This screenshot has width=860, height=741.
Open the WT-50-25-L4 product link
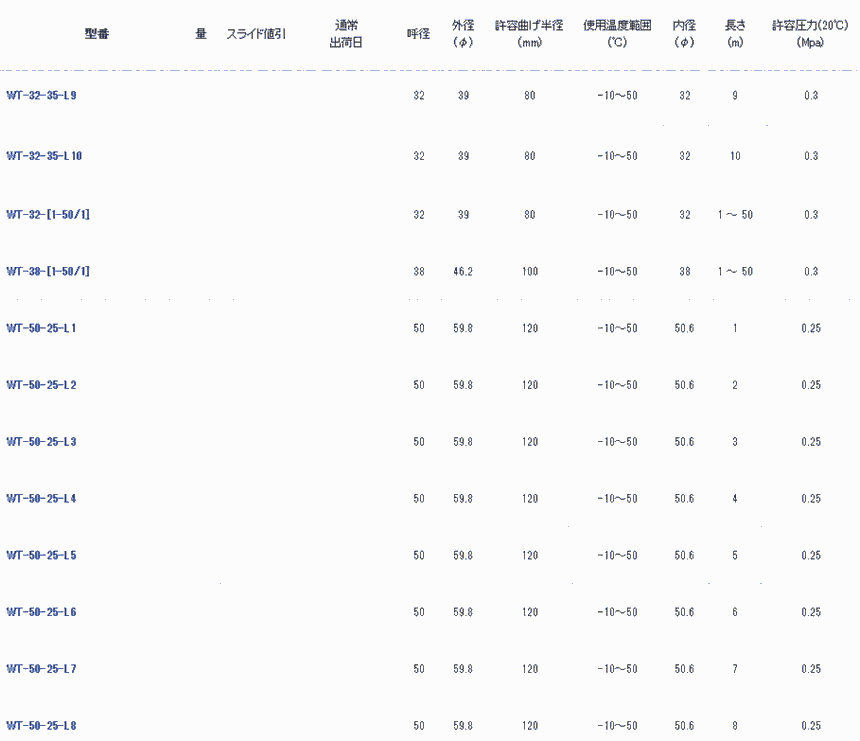[41, 499]
